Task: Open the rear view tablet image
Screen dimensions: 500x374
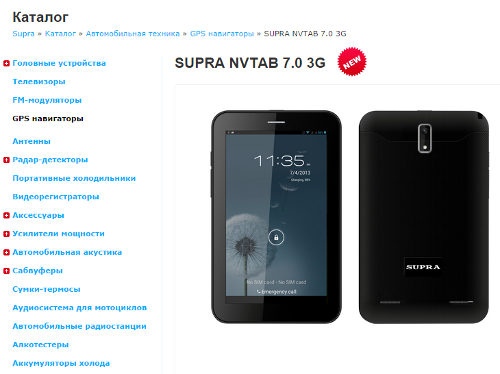Action: coord(424,217)
